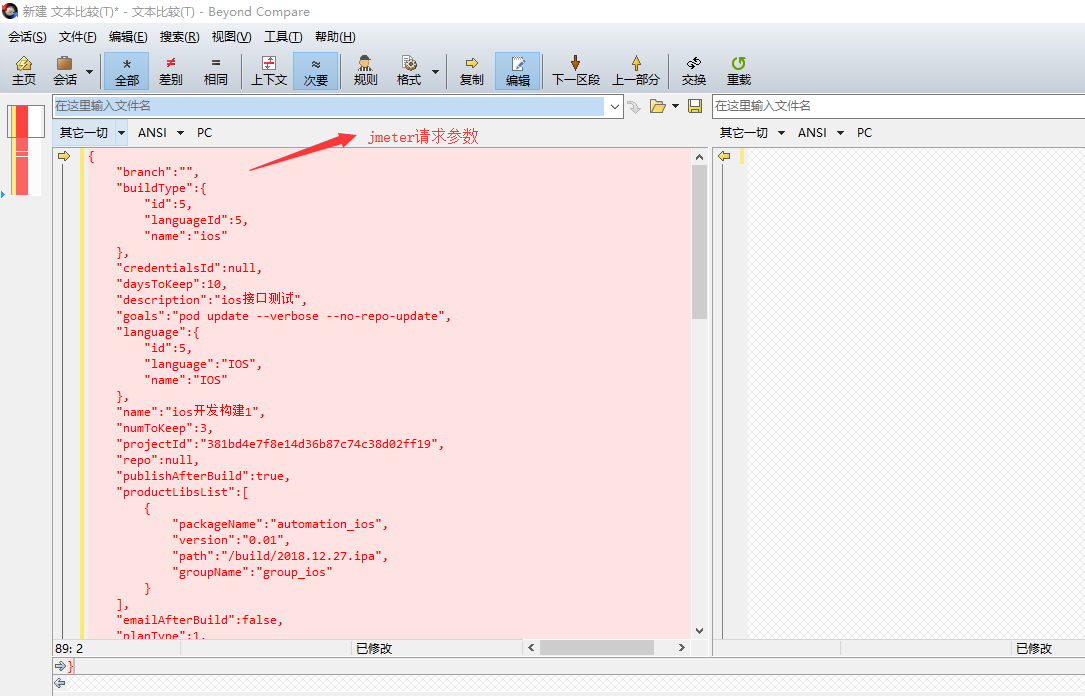Open right pane ANSI encoding dropdown
This screenshot has height=696, width=1085.
click(821, 133)
